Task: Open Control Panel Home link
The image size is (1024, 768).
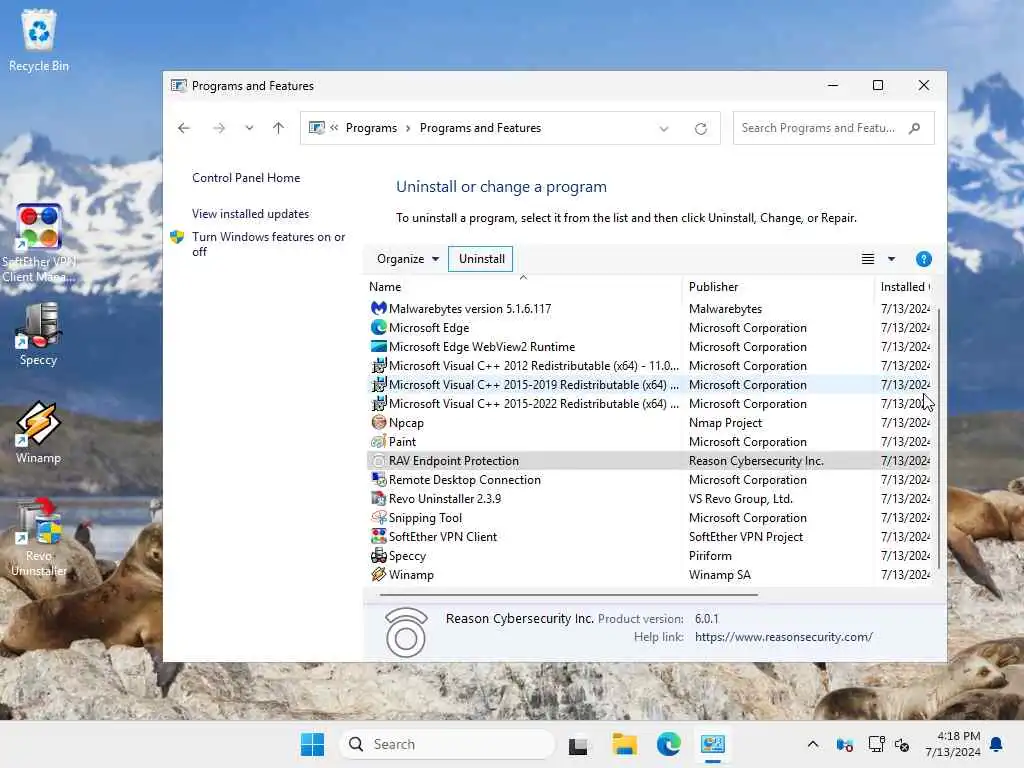Action: pyautogui.click(x=246, y=178)
